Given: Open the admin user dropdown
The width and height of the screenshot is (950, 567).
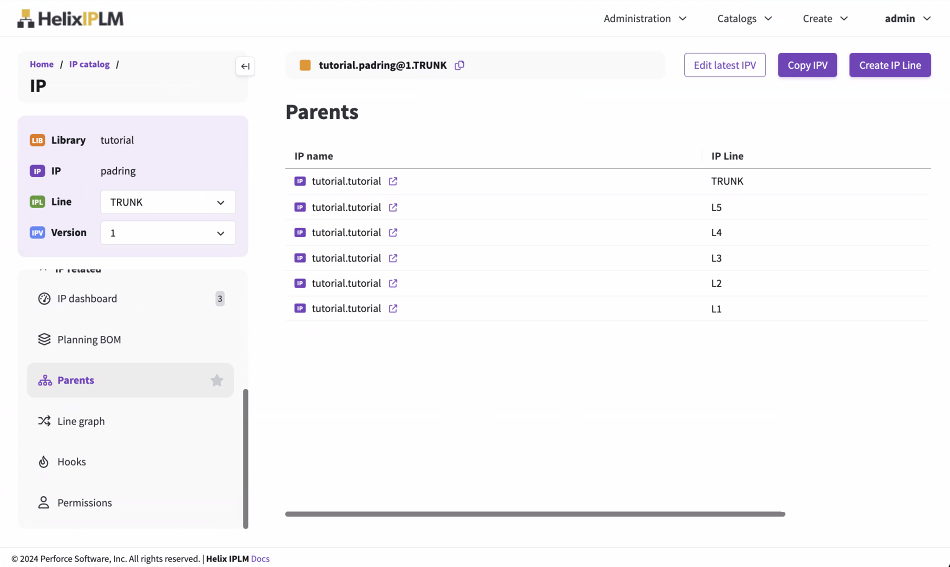Looking at the screenshot, I should 907,18.
